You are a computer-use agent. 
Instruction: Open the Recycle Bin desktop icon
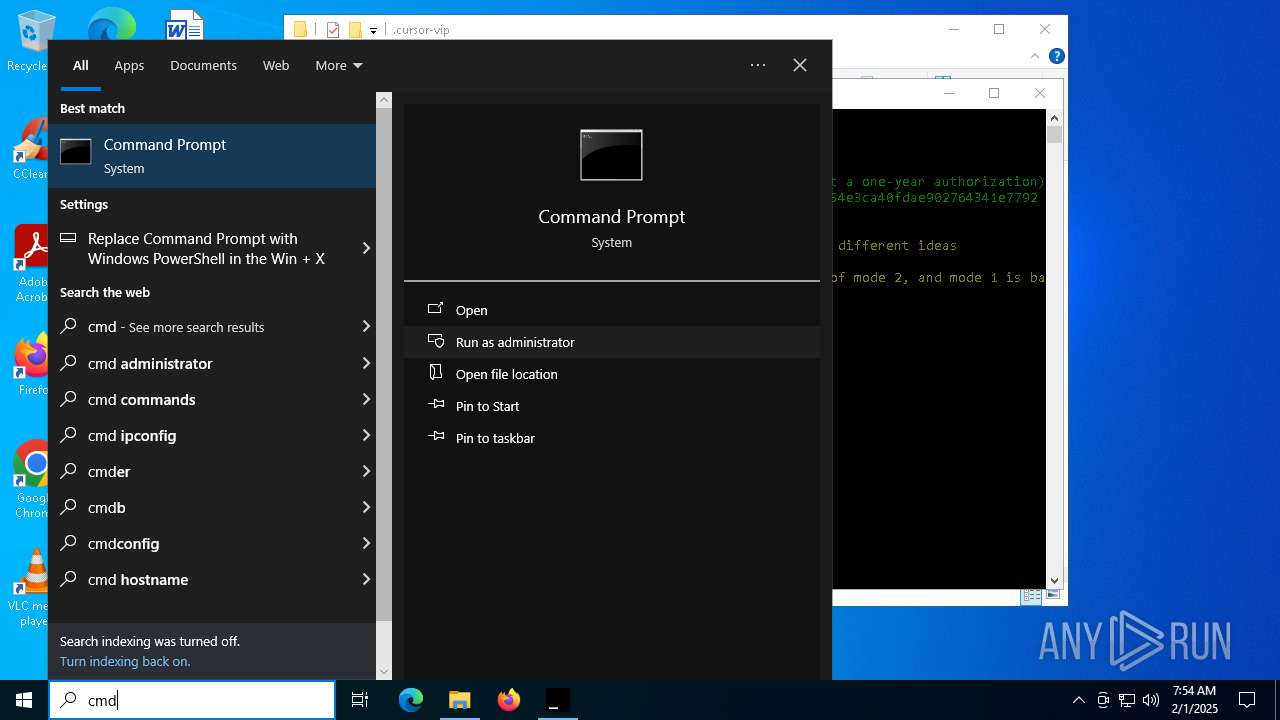pyautogui.click(x=30, y=41)
